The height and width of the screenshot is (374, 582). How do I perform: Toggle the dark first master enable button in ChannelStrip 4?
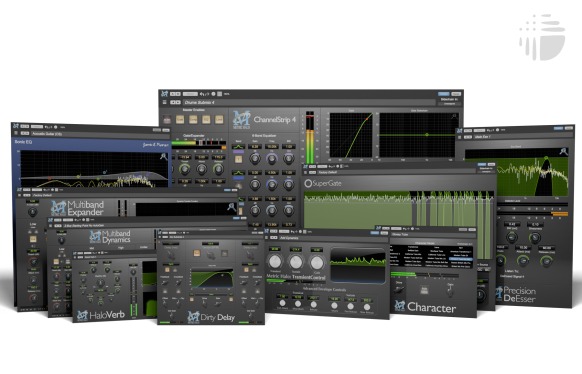click(167, 119)
